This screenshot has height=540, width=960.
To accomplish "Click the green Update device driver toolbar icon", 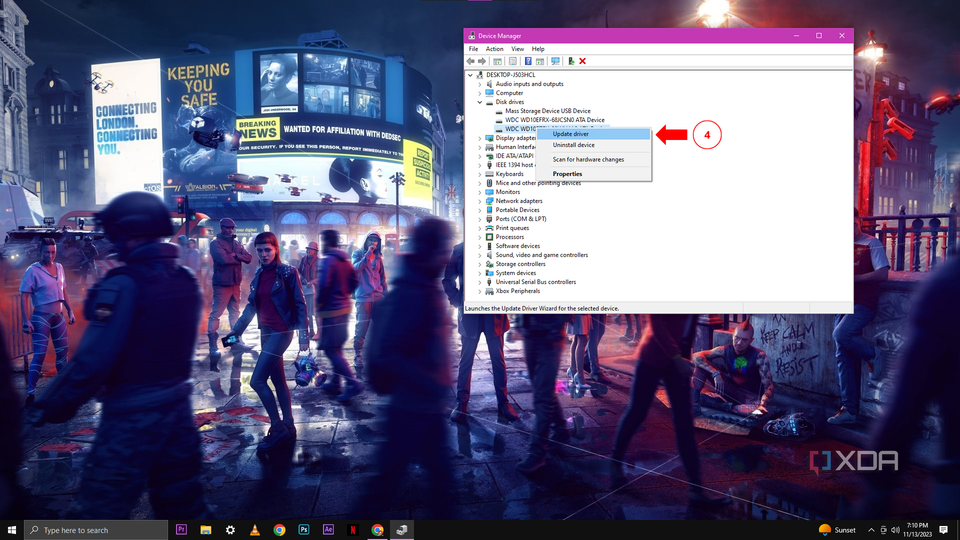I will 571,61.
